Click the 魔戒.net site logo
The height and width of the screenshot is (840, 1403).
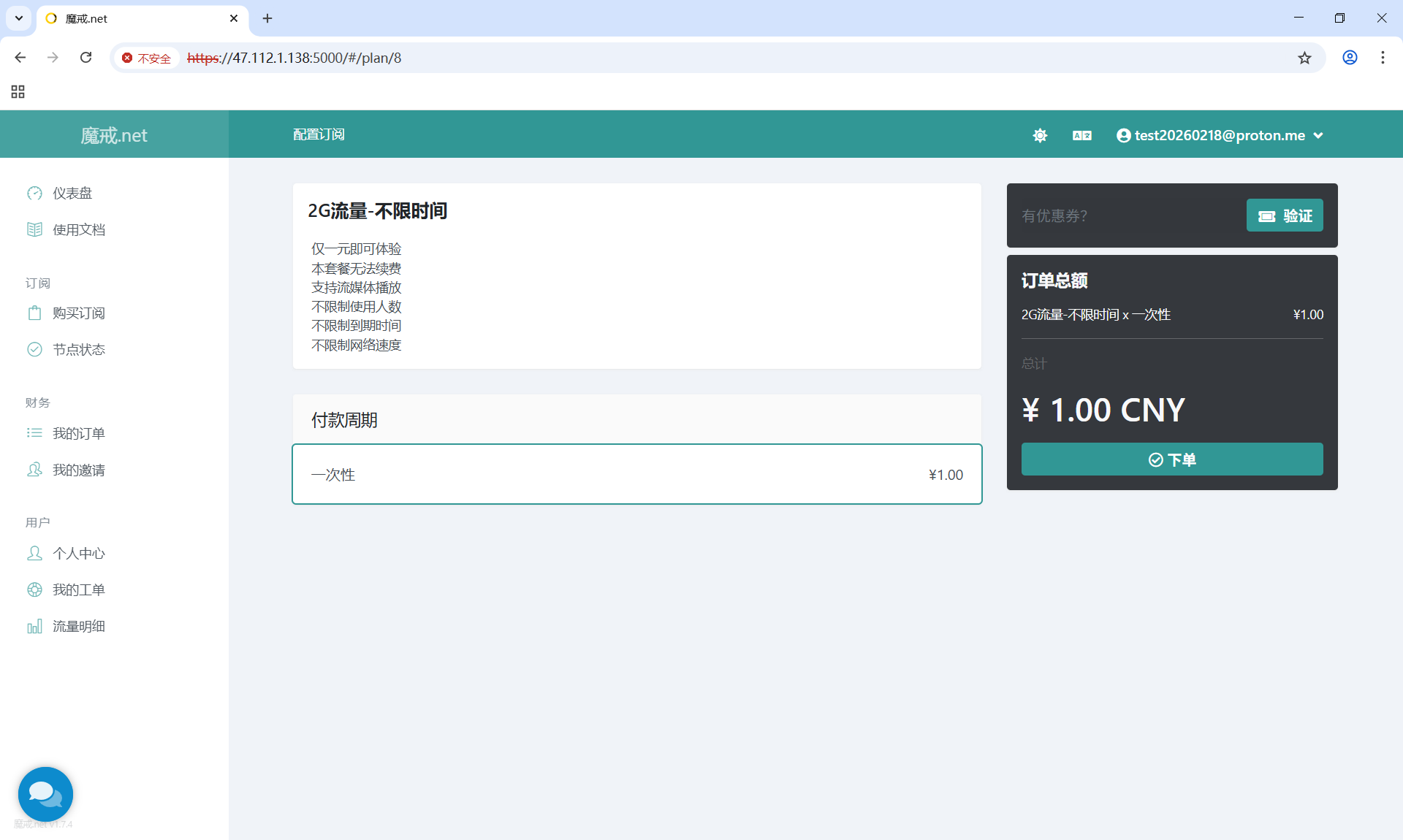tap(114, 135)
